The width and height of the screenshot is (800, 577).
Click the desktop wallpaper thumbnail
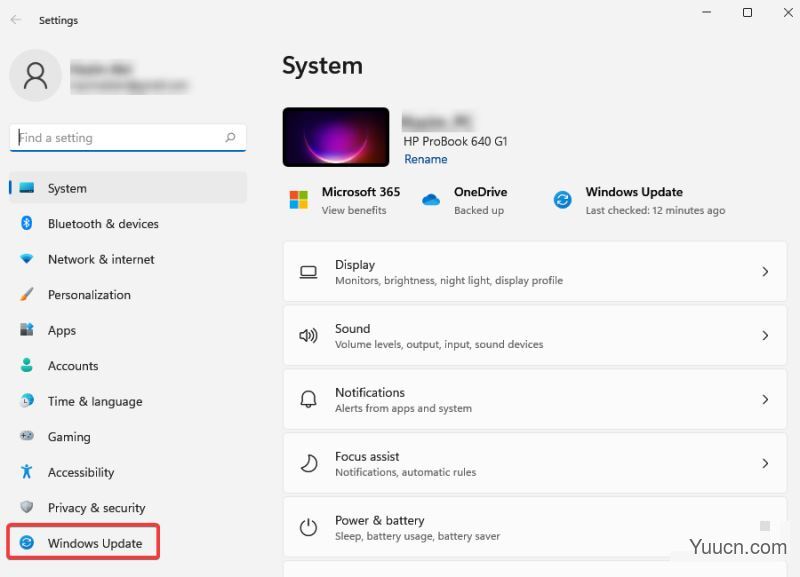pos(336,137)
